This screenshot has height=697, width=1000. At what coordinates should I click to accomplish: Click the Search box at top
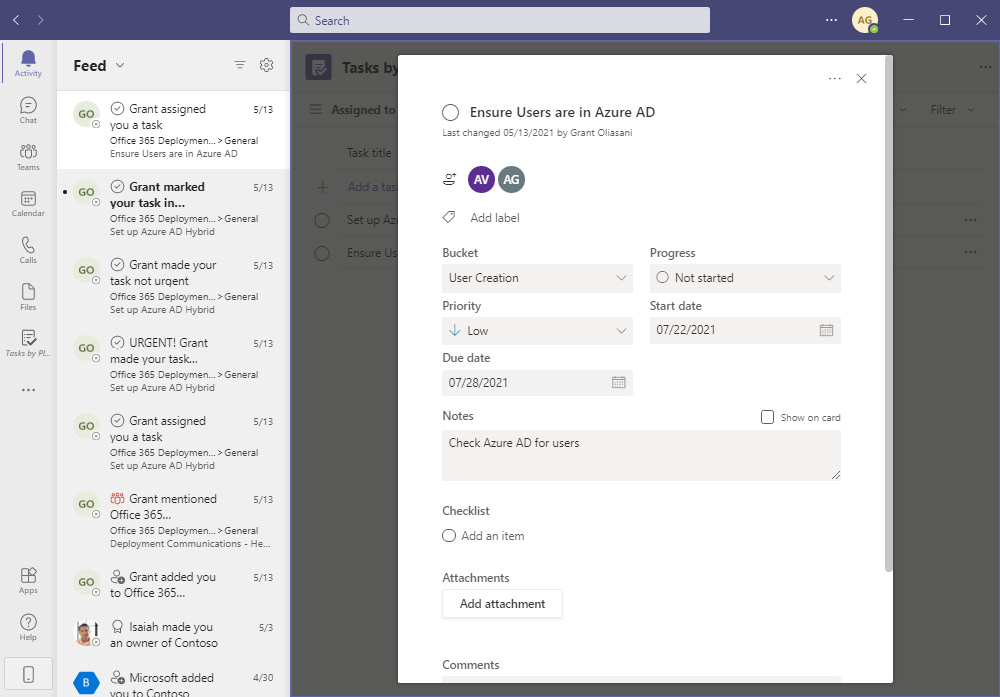(x=500, y=20)
